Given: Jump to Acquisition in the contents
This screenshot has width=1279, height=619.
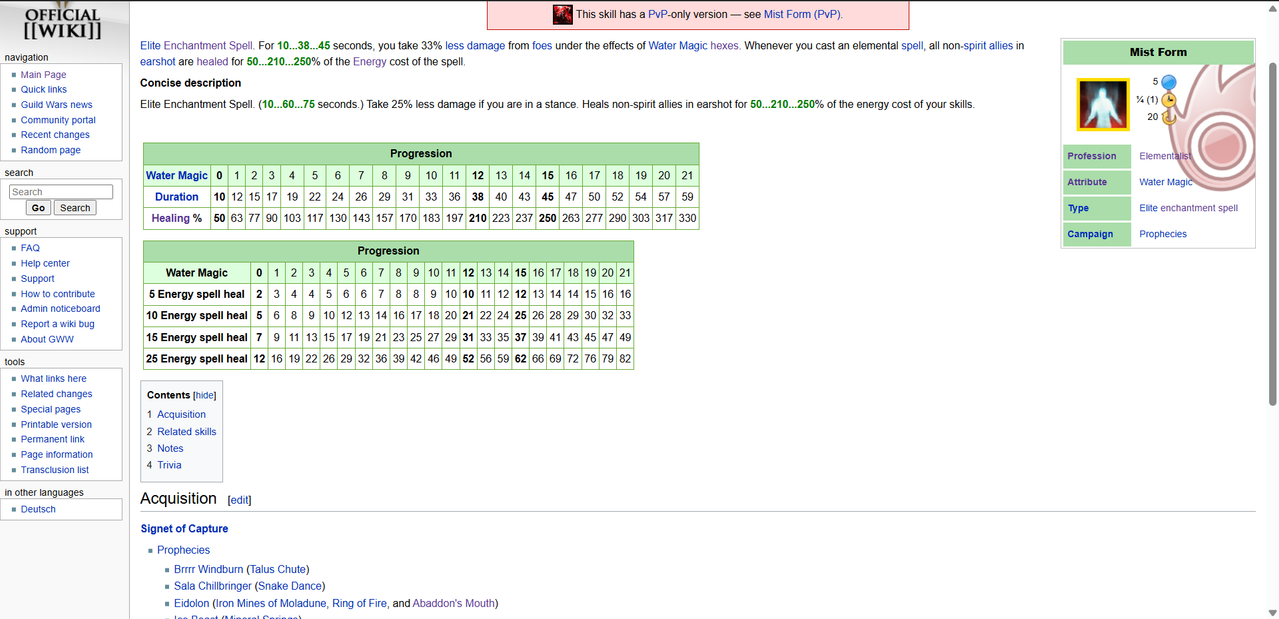Looking at the screenshot, I should click(181, 414).
